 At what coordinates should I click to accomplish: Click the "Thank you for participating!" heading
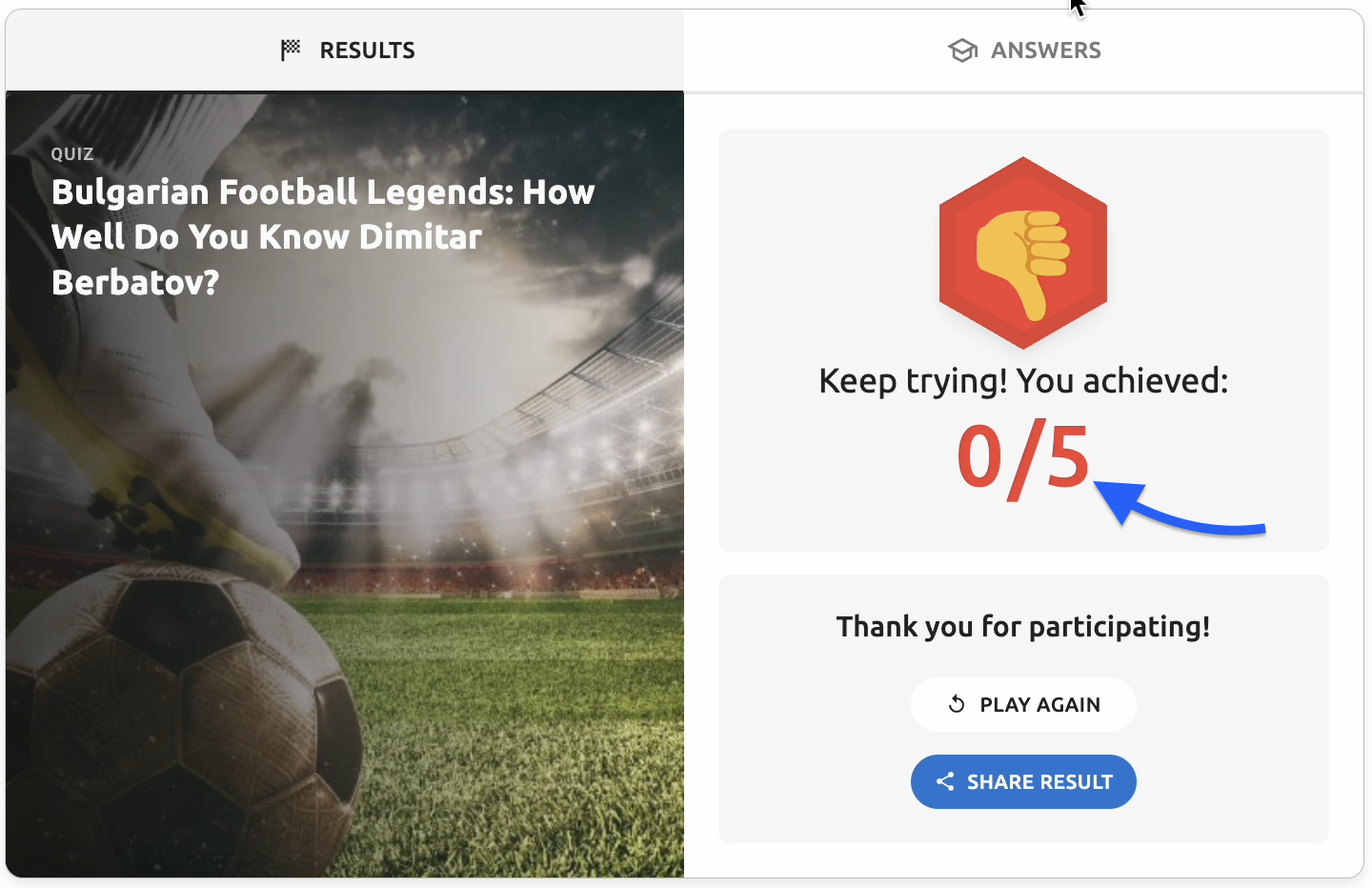click(x=1023, y=627)
